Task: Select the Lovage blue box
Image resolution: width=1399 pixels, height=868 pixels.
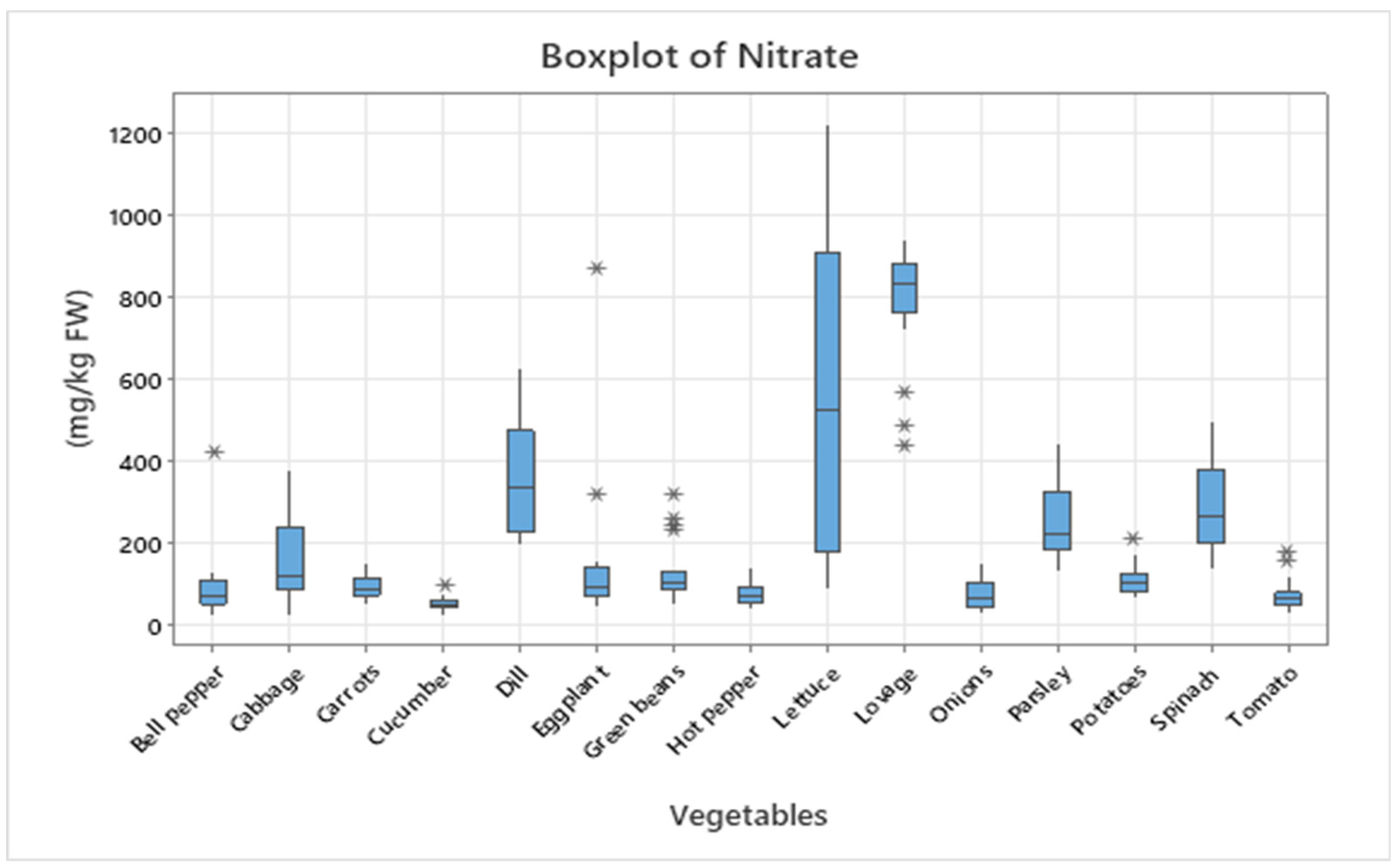Action: point(904,288)
